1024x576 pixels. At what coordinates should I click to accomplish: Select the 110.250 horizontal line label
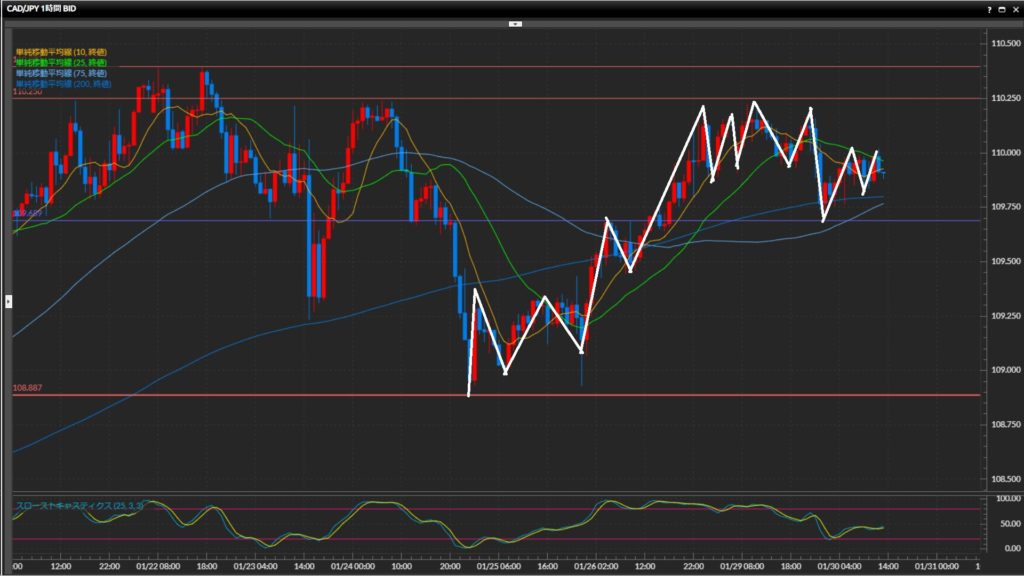coord(27,93)
